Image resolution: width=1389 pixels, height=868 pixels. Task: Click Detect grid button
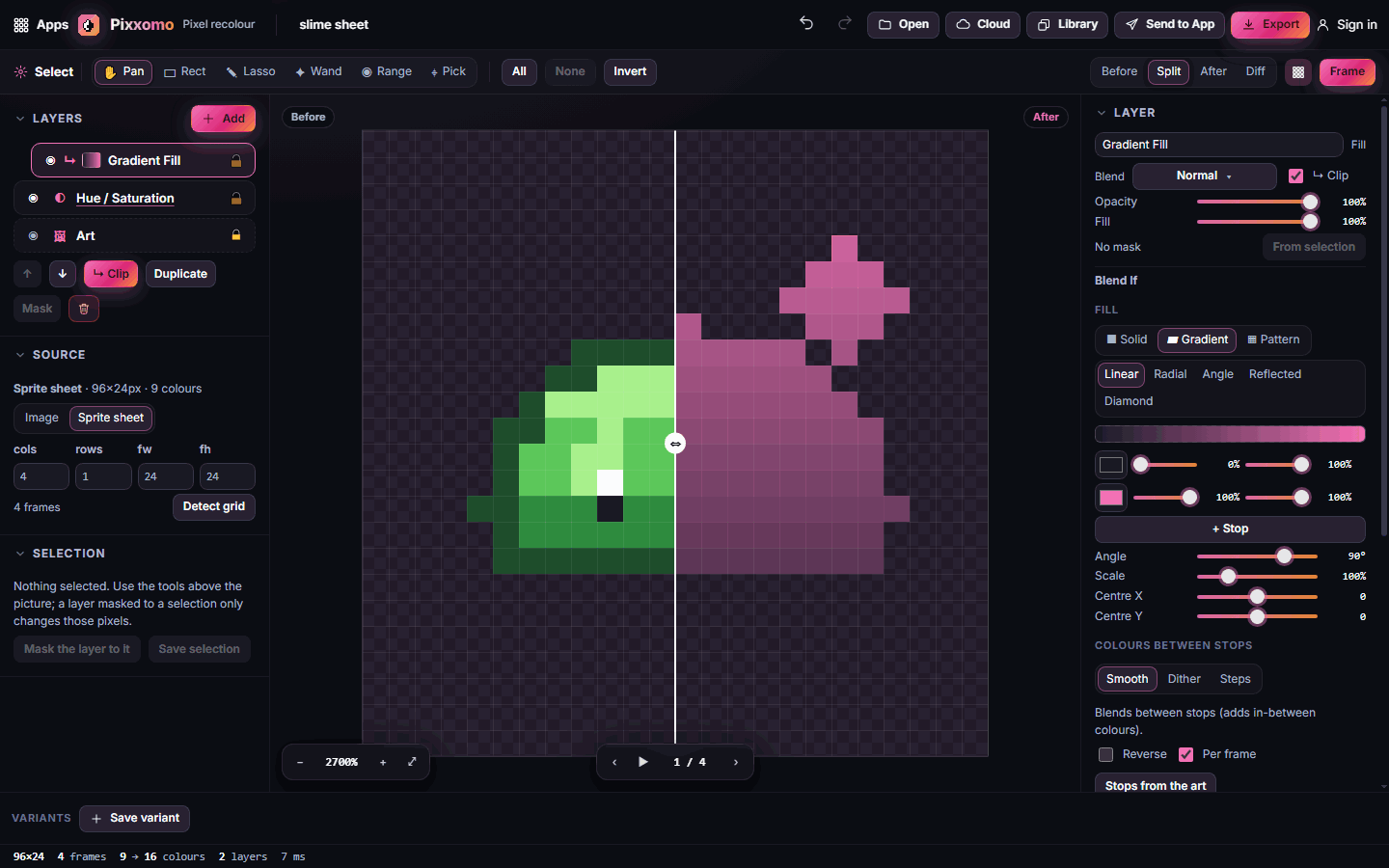214,506
